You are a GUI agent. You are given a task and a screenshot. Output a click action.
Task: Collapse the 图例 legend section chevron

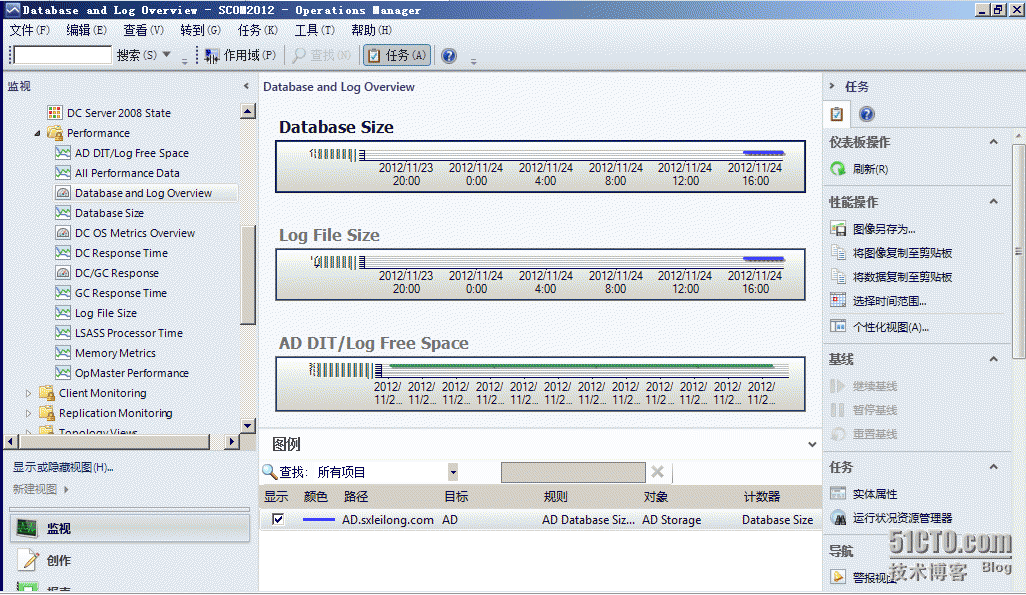pos(812,444)
